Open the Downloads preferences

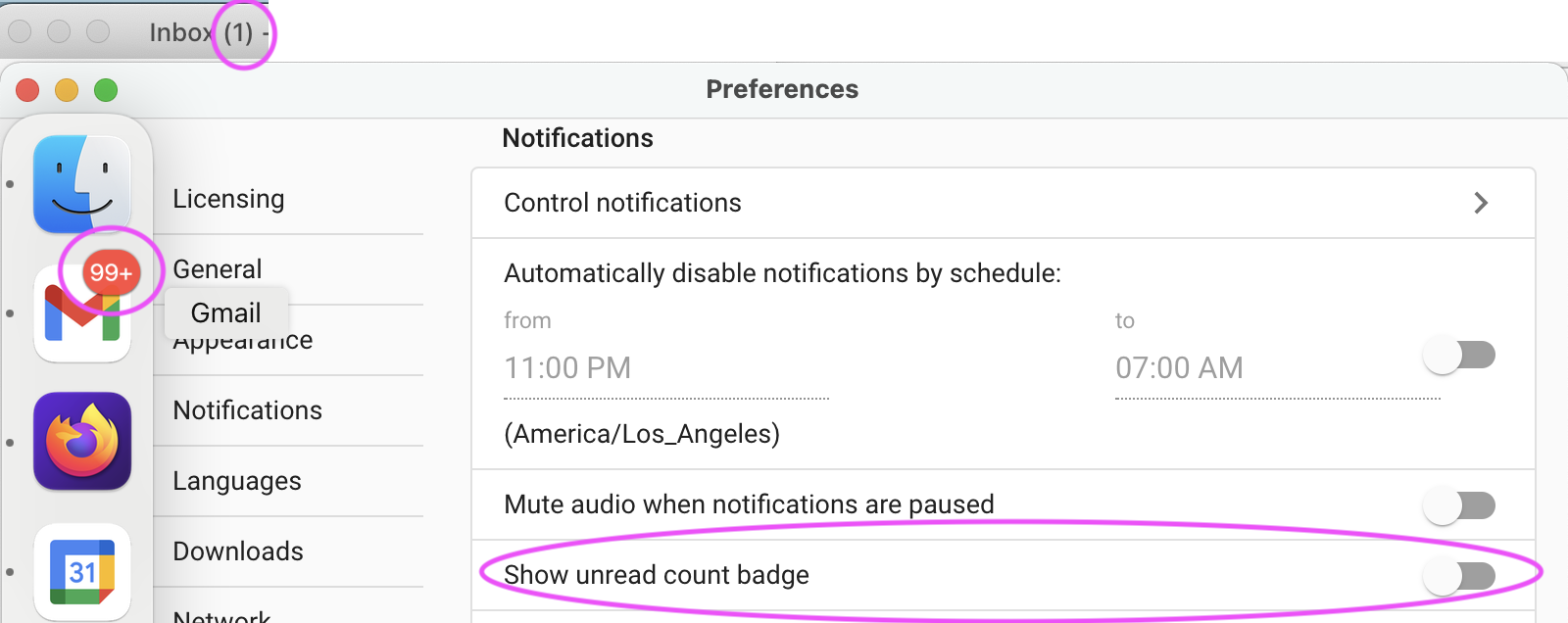(236, 551)
